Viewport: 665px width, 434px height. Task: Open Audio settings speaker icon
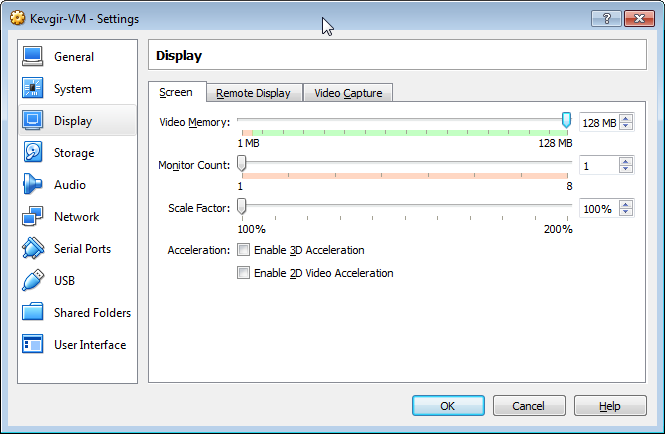33,185
